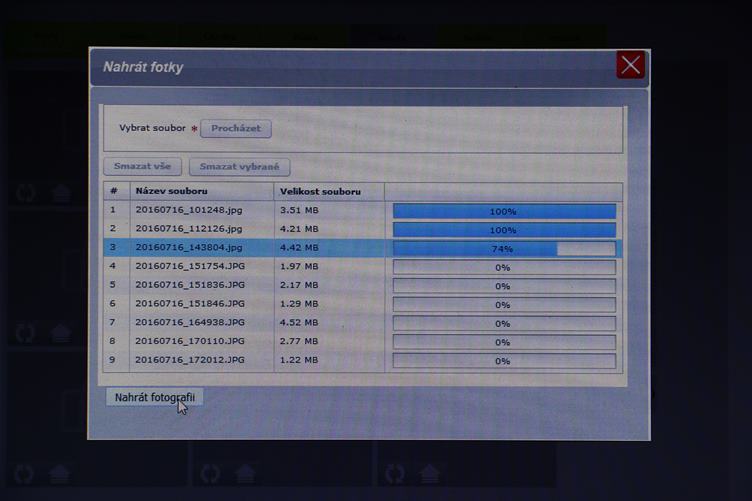Click the 4.42 MB size cell
The height and width of the screenshot is (501, 752).
299,247
